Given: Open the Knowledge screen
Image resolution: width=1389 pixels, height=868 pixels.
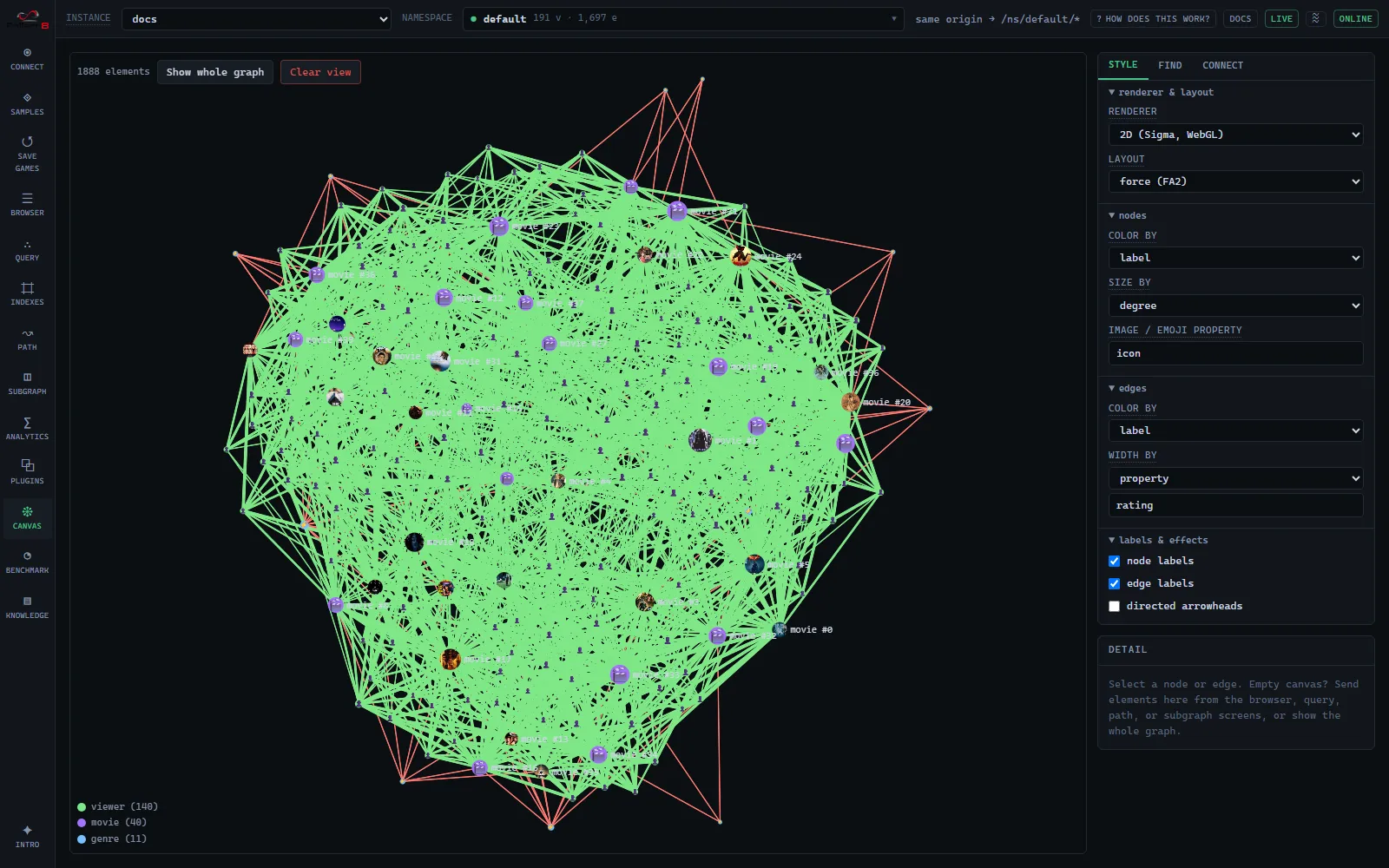Looking at the screenshot, I should 27,608.
